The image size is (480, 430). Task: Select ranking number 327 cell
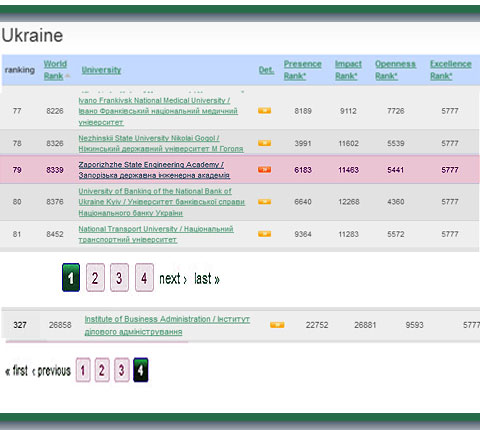pos(20,325)
